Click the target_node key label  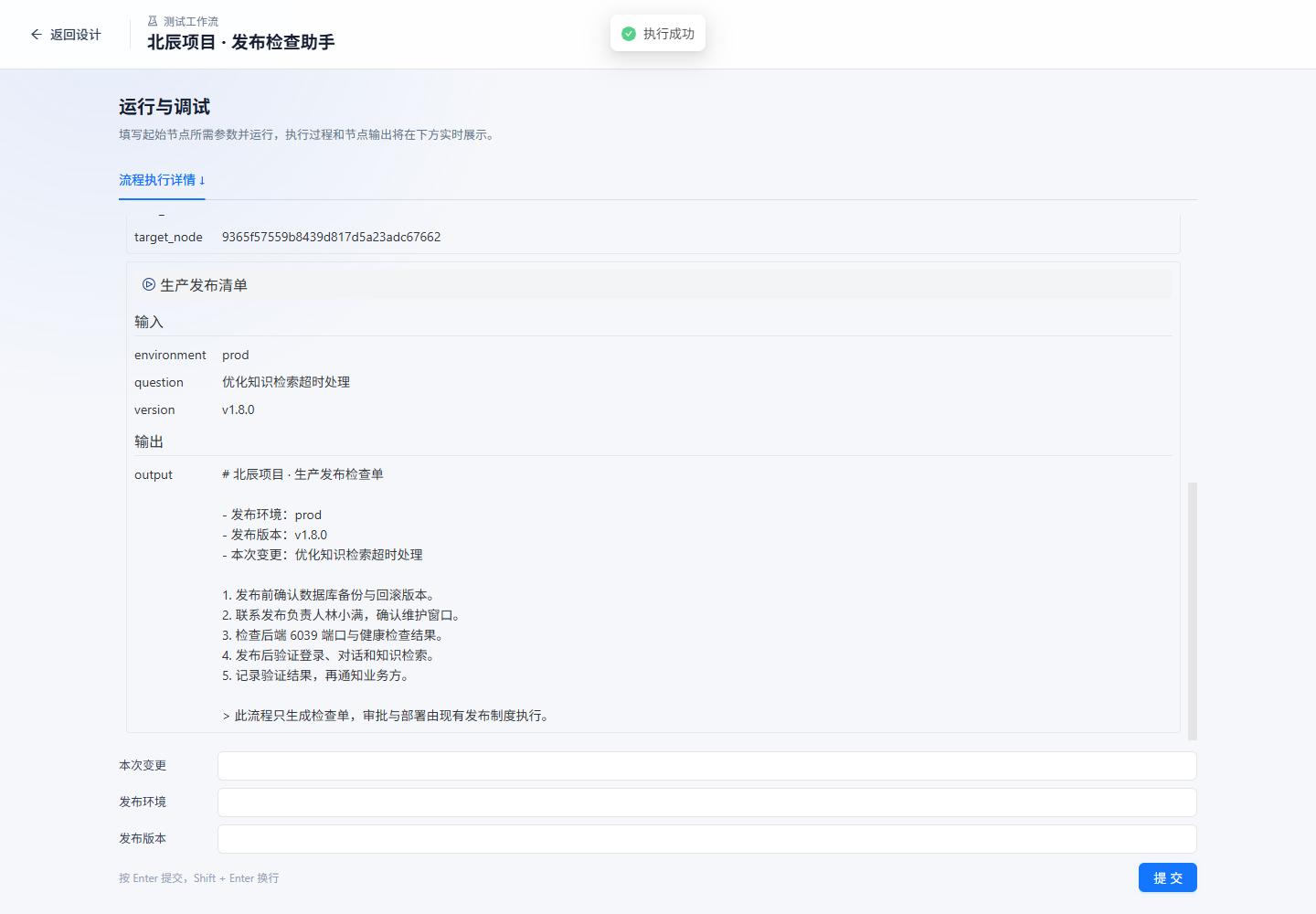click(x=168, y=237)
